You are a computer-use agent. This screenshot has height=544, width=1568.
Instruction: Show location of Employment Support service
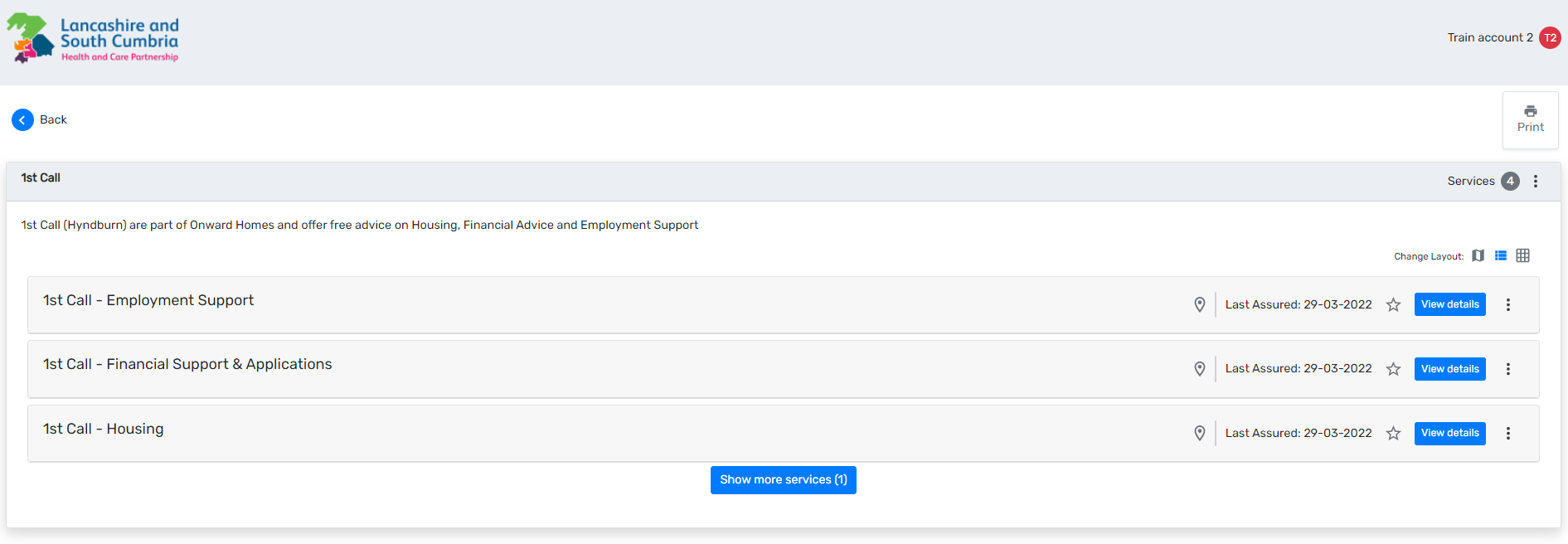(1199, 305)
